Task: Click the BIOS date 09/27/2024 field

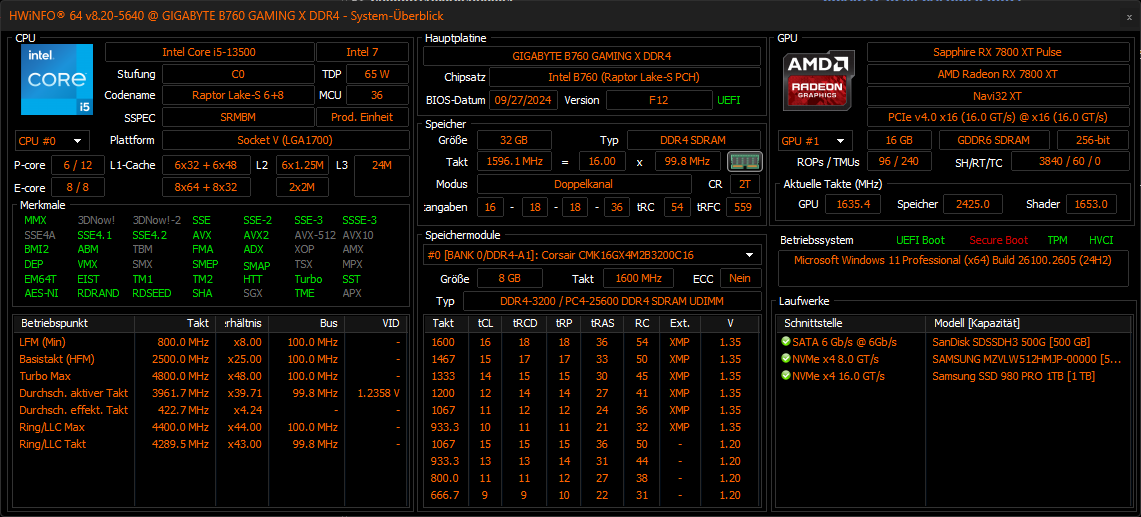Action: point(523,100)
